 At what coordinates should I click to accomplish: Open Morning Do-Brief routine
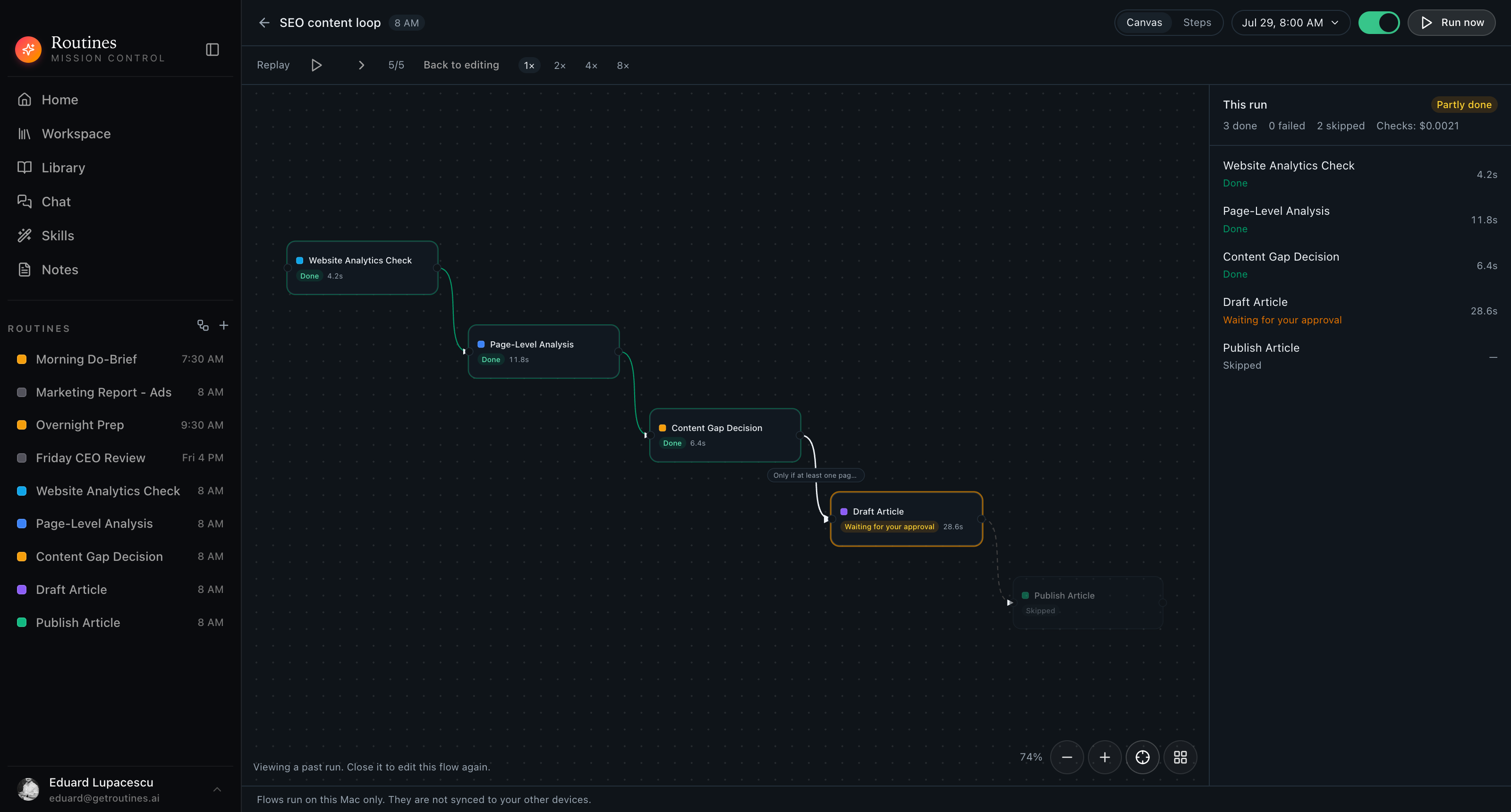[120, 359]
